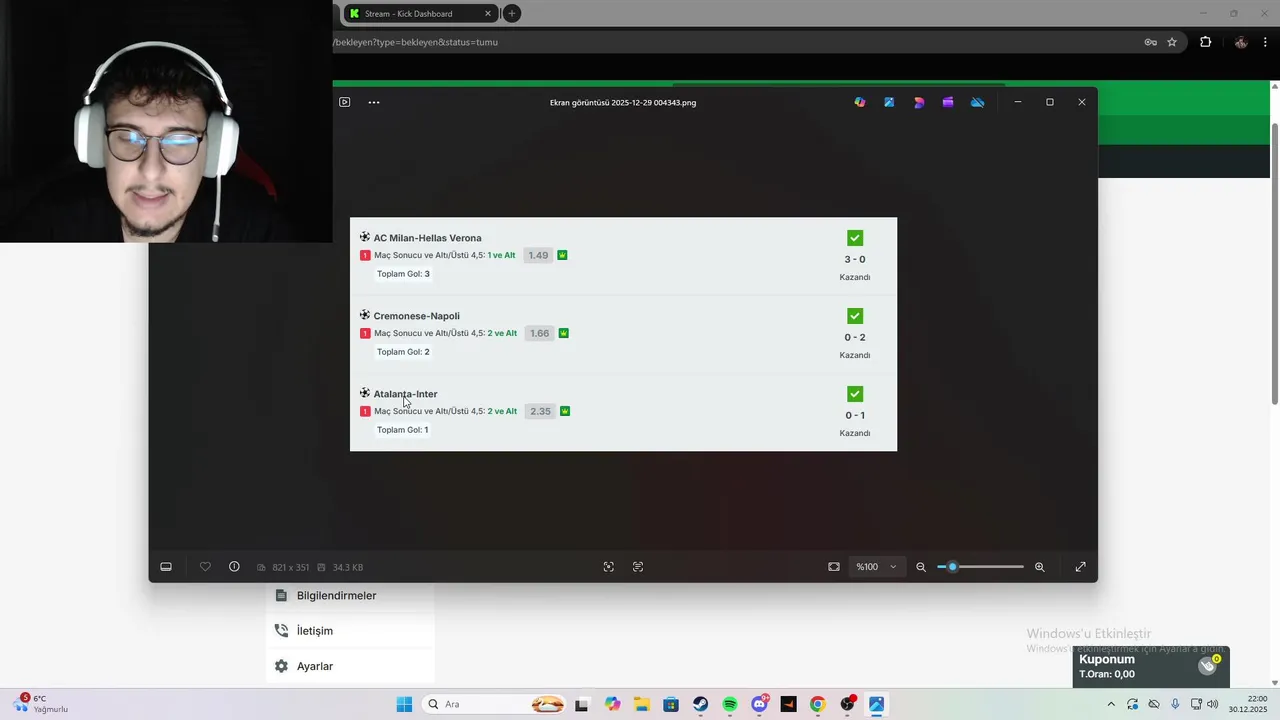The height and width of the screenshot is (720, 1280).
Task: Click the 1.66 odds value
Action: [539, 333]
